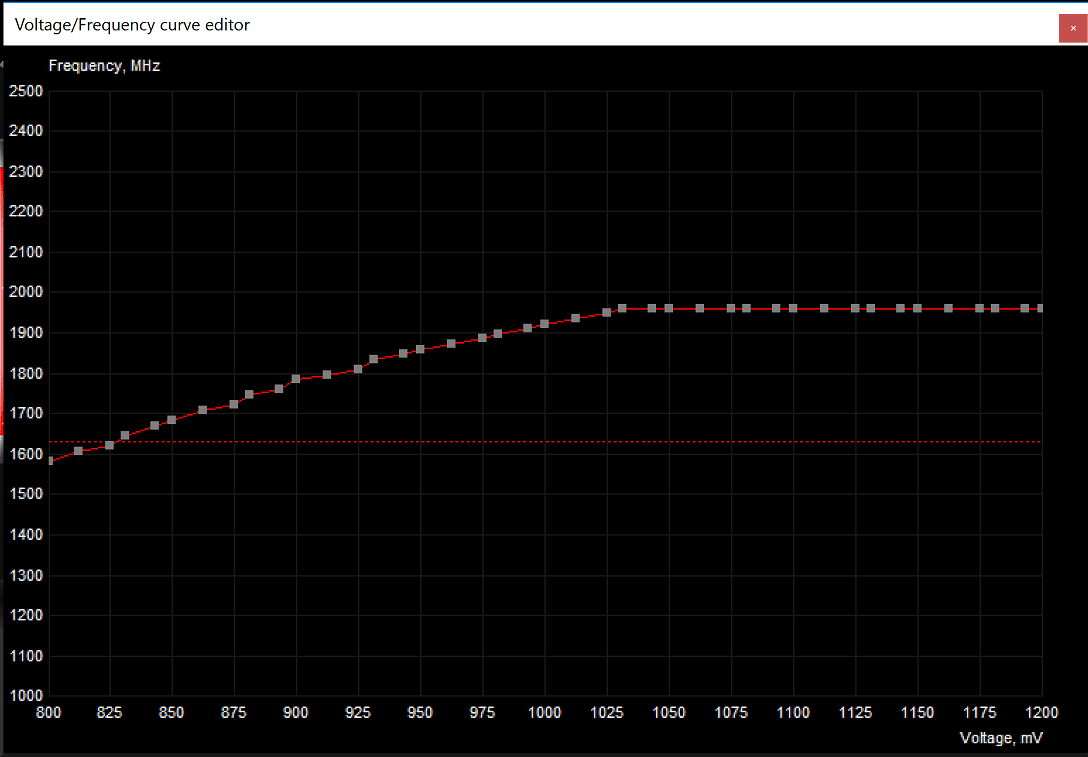Select the curve point at 950 mV
Viewport: 1088px width, 757px height.
420,349
